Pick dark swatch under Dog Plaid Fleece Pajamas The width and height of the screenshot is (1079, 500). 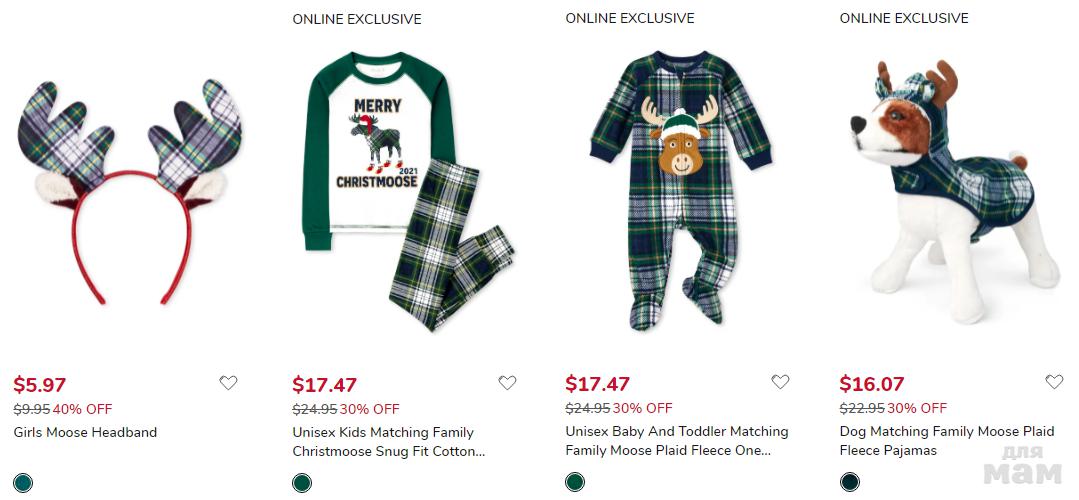(849, 482)
